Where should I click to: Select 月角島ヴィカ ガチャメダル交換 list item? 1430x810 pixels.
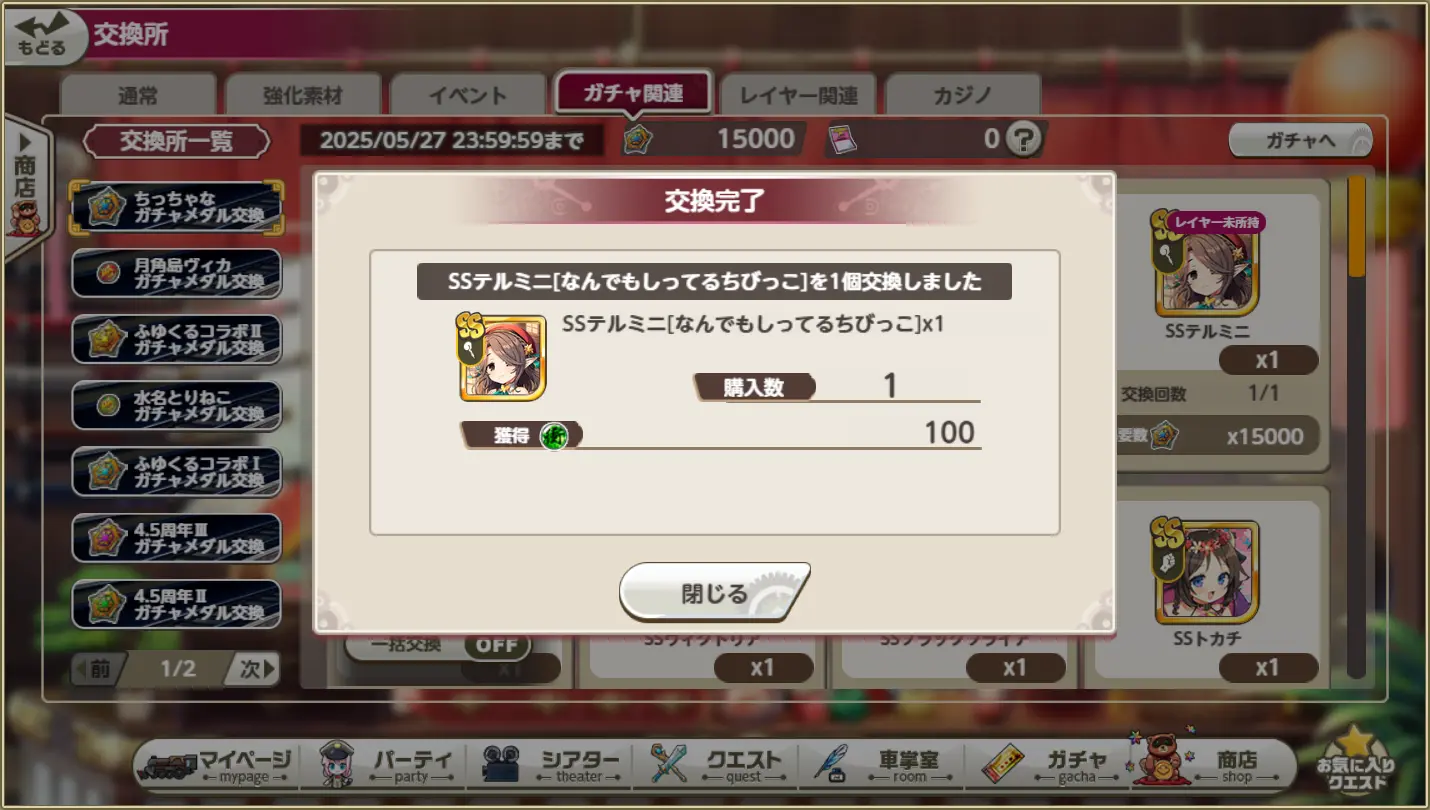click(176, 274)
